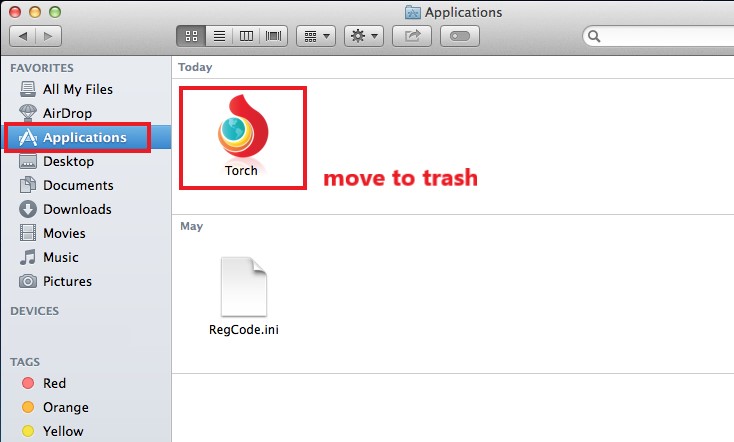
Task: Click the TAGS sidebar heading
Action: pos(25,362)
